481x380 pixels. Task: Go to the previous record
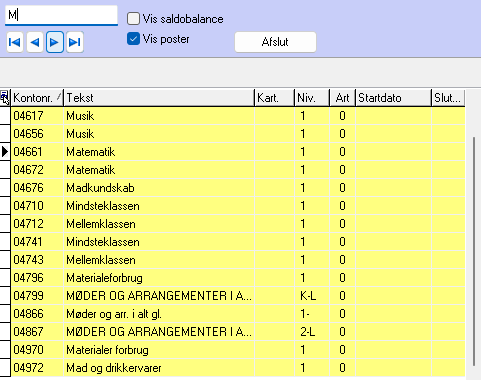35,42
